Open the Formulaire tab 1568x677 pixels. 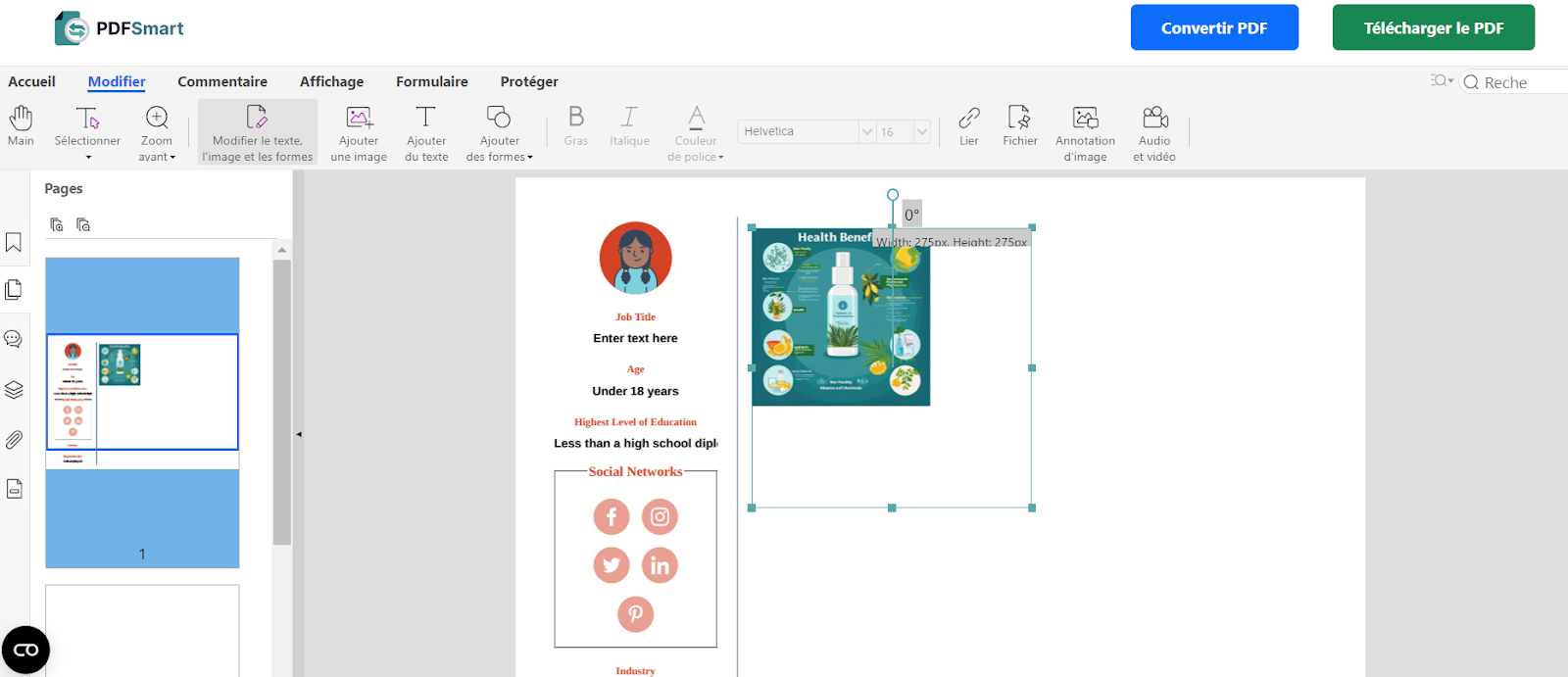[x=432, y=81]
